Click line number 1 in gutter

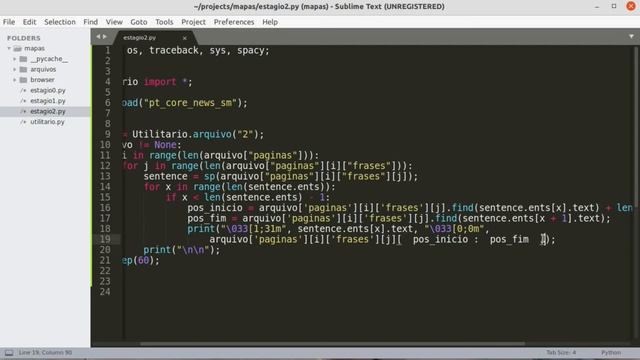[x=108, y=51]
